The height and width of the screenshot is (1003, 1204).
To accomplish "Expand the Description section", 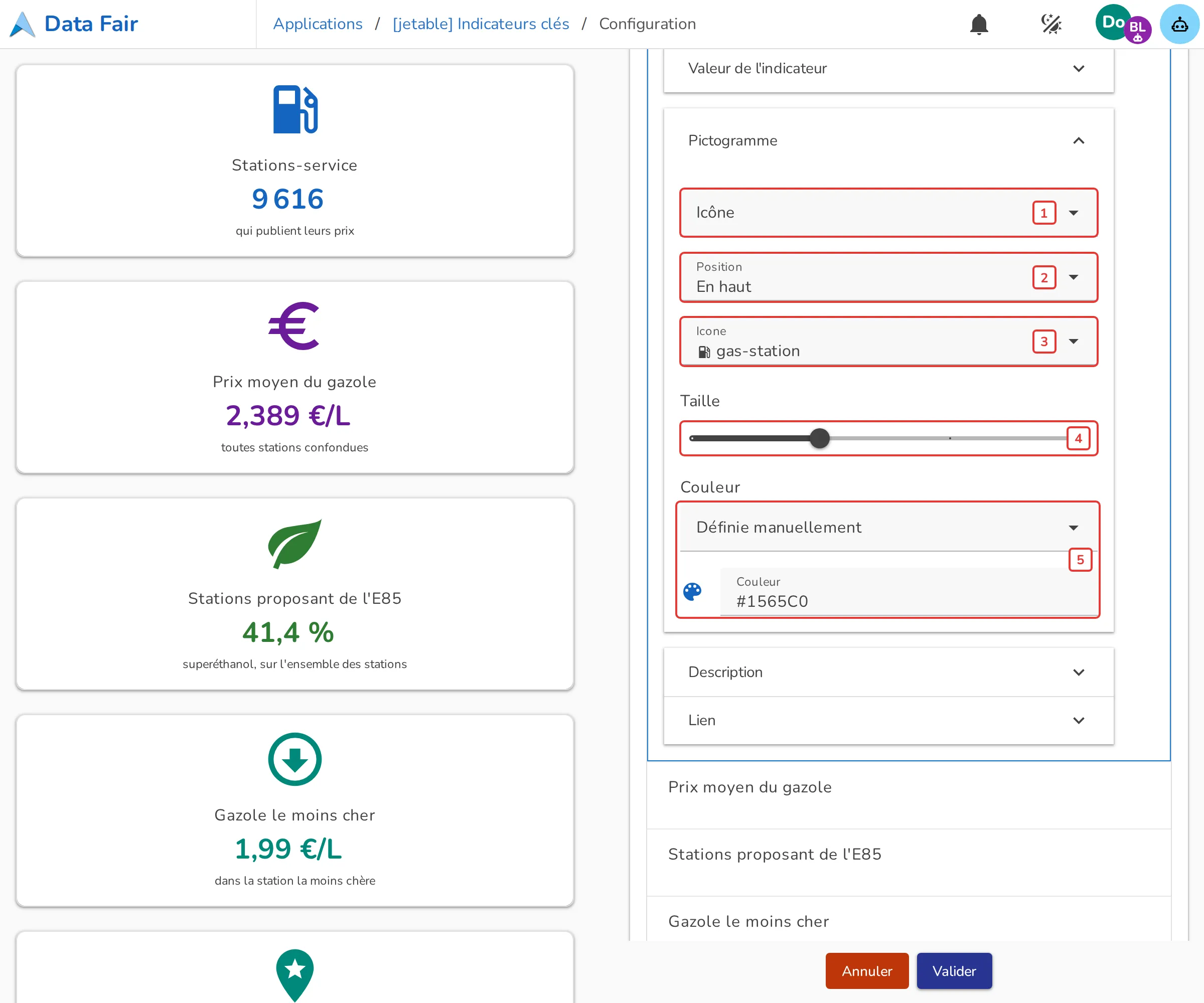I will 888,672.
